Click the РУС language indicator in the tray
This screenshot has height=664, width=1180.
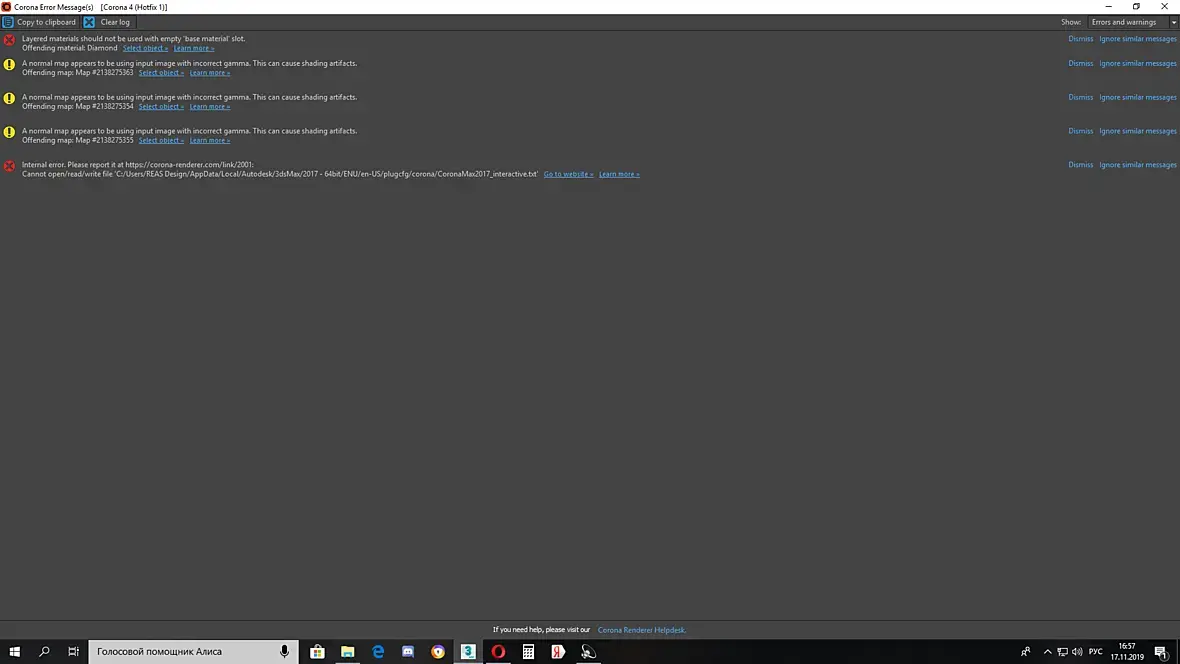point(1095,651)
